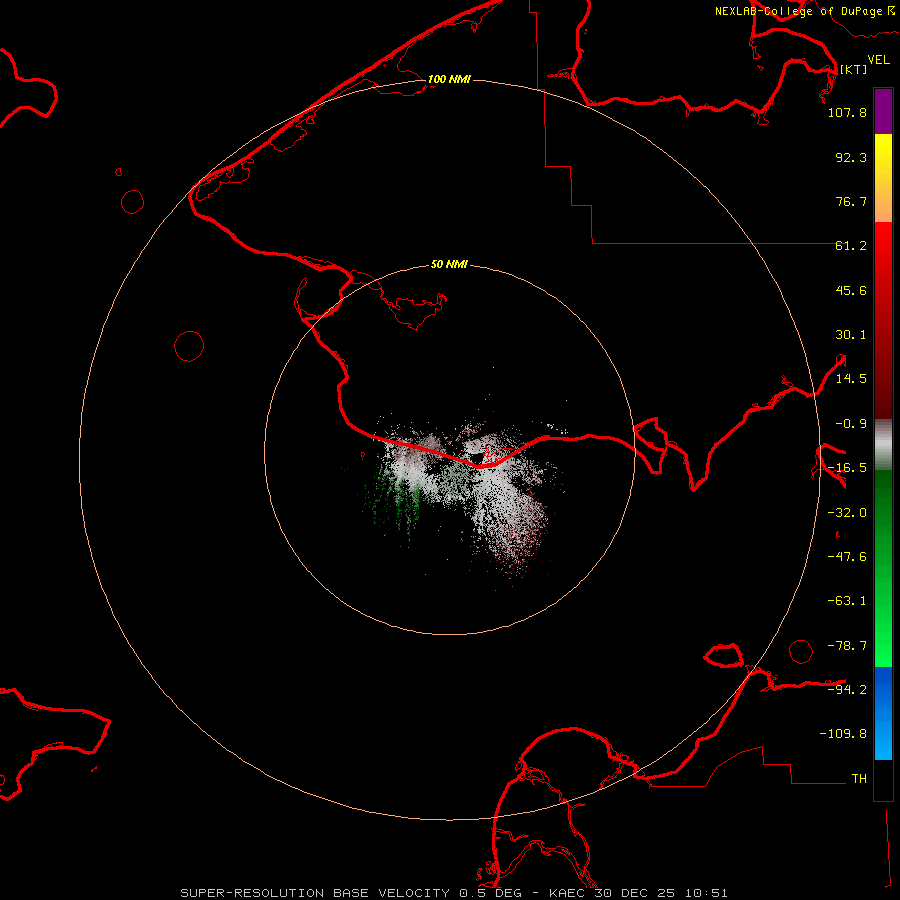
Task: Click the -47.6 scale value
Action: 847,557
